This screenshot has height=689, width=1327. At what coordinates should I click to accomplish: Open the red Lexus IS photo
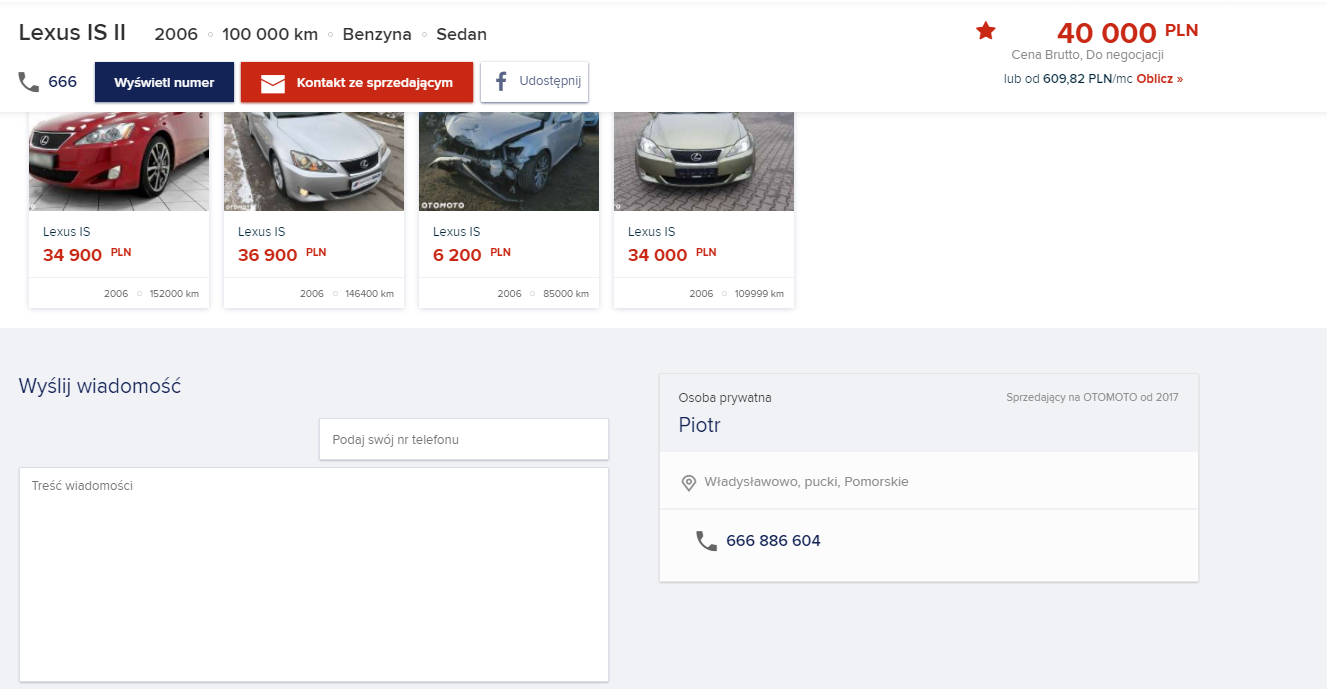tap(119, 161)
